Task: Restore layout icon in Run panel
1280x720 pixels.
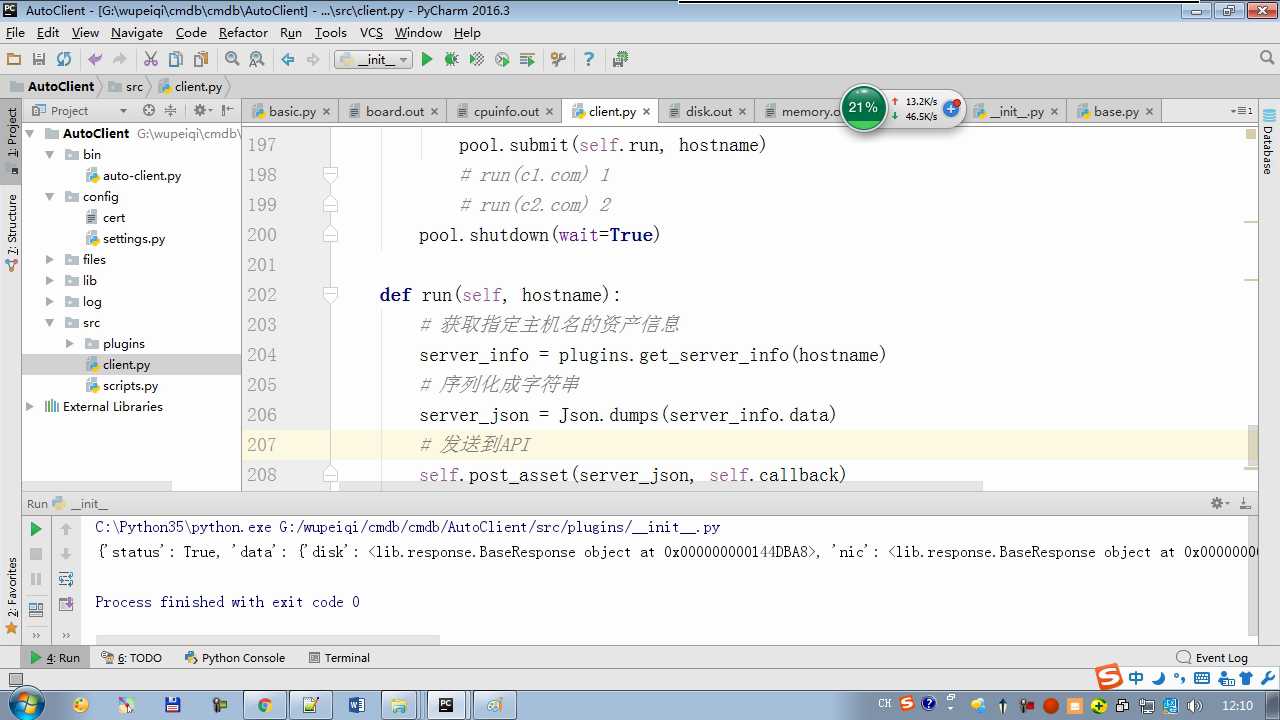Action: tap(36, 609)
